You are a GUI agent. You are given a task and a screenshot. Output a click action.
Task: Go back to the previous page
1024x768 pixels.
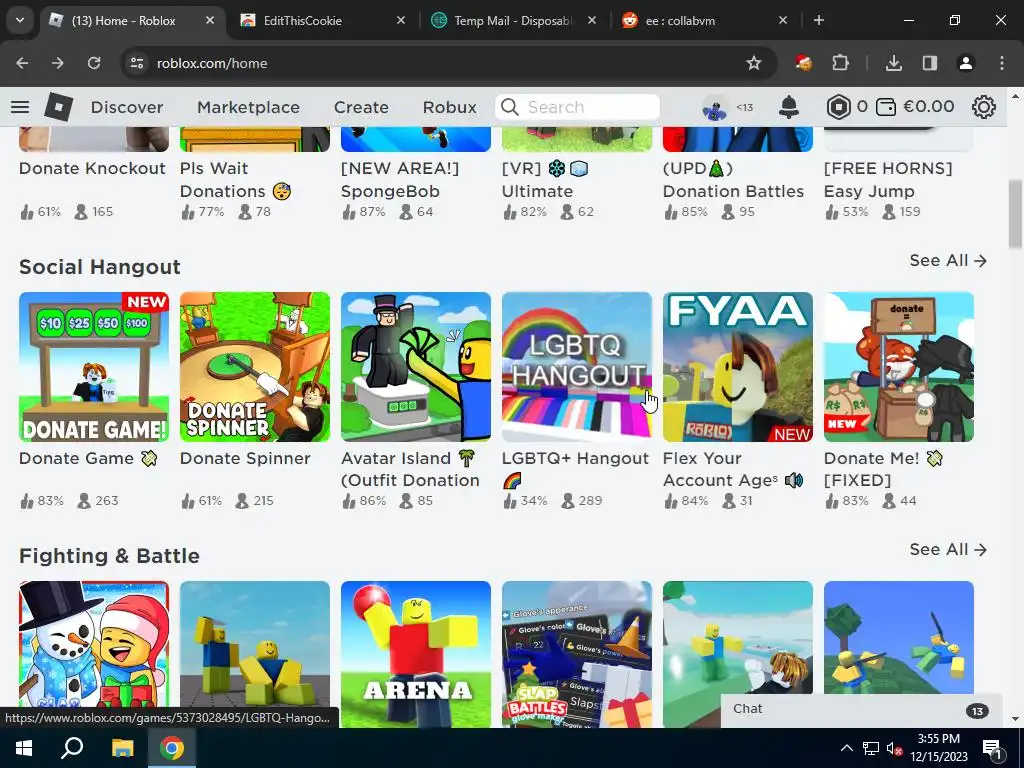pos(22,63)
